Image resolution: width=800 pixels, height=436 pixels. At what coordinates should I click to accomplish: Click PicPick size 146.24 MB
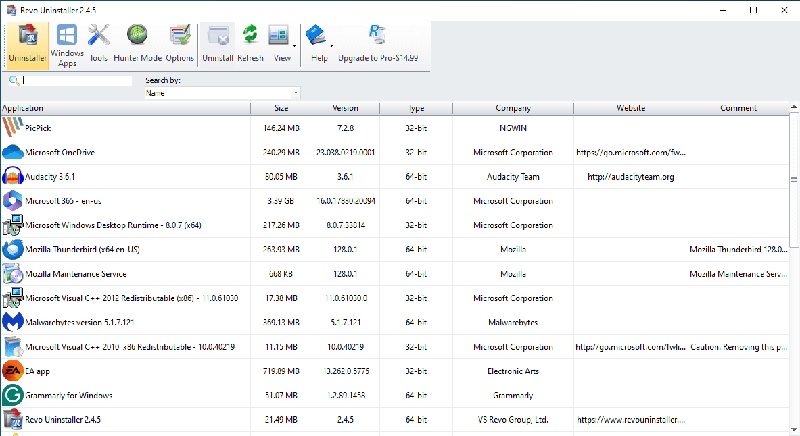point(281,128)
